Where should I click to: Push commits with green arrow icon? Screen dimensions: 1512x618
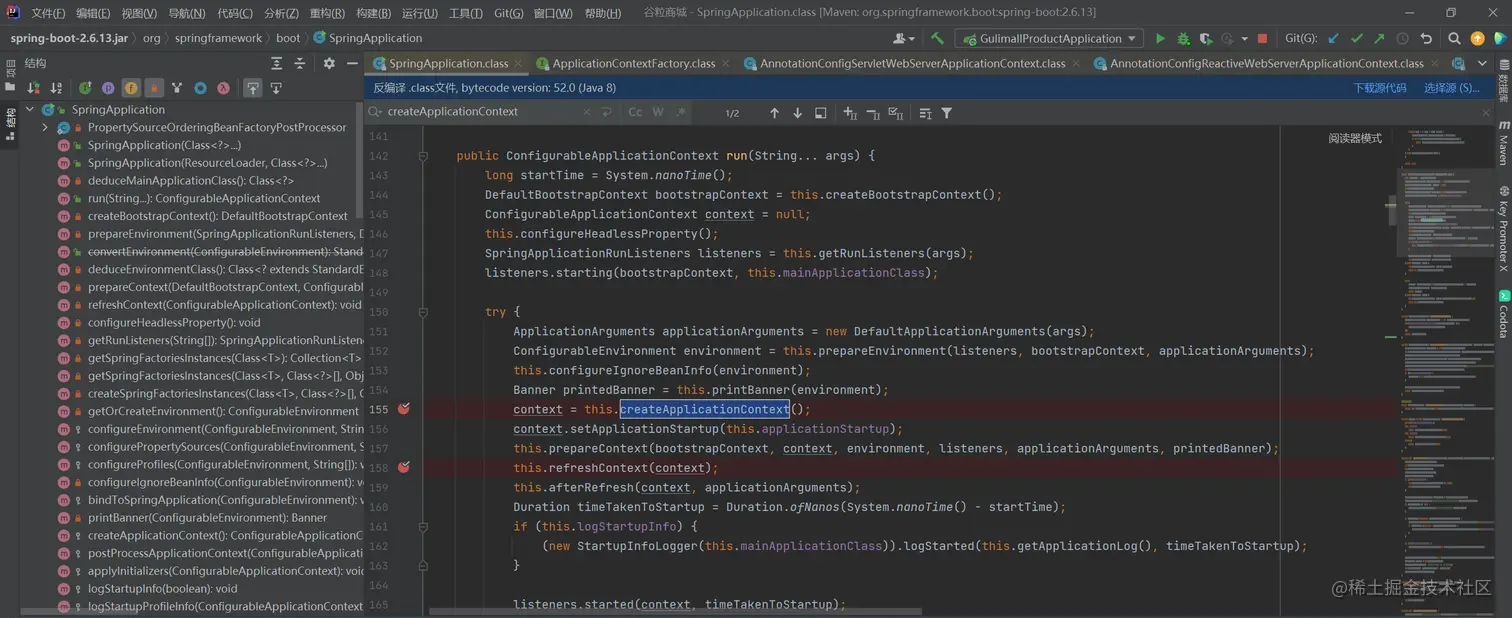tap(1379, 38)
